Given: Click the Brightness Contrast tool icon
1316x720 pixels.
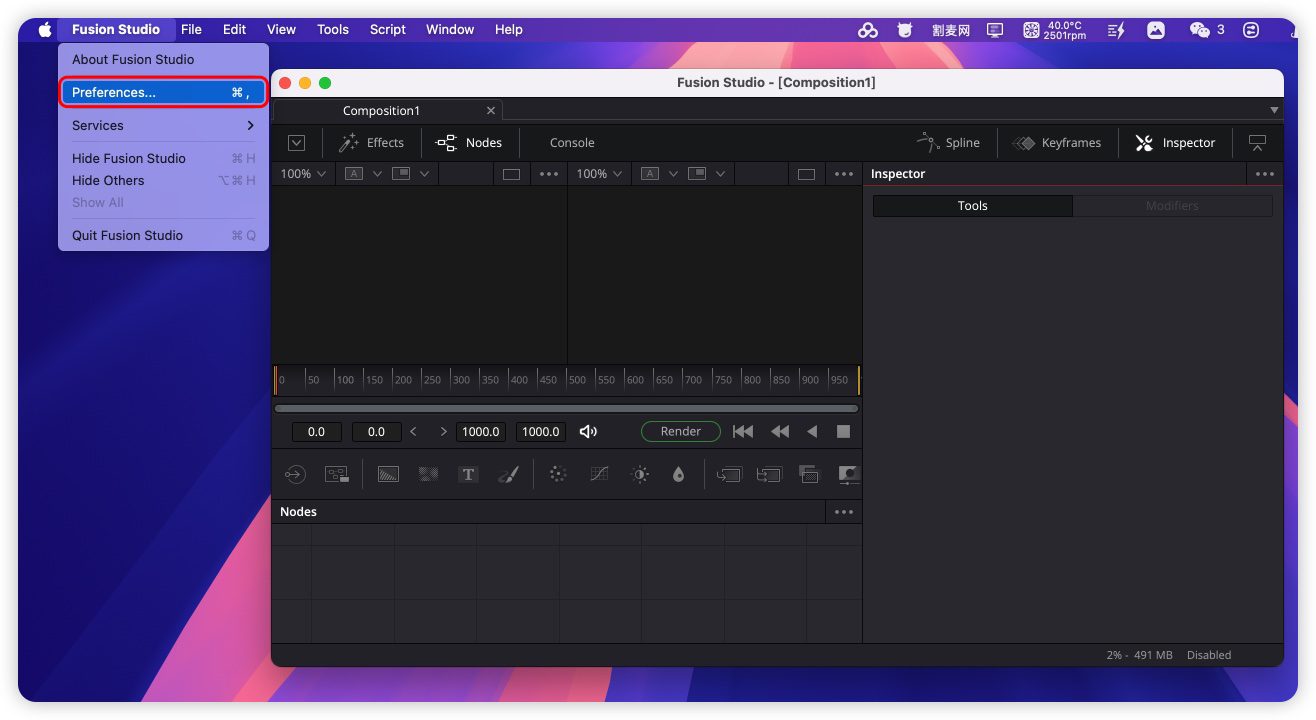Looking at the screenshot, I should [x=640, y=474].
